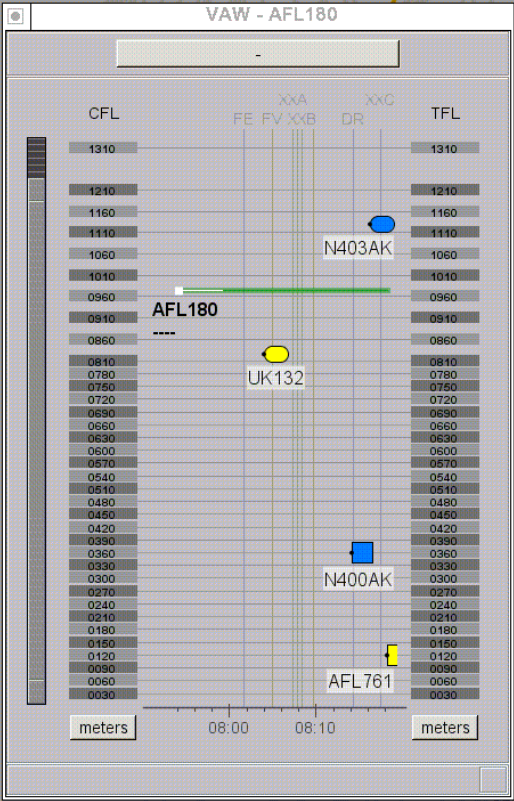The image size is (514, 801).
Task: Click the window menu icon in title bar
Action: (15, 16)
